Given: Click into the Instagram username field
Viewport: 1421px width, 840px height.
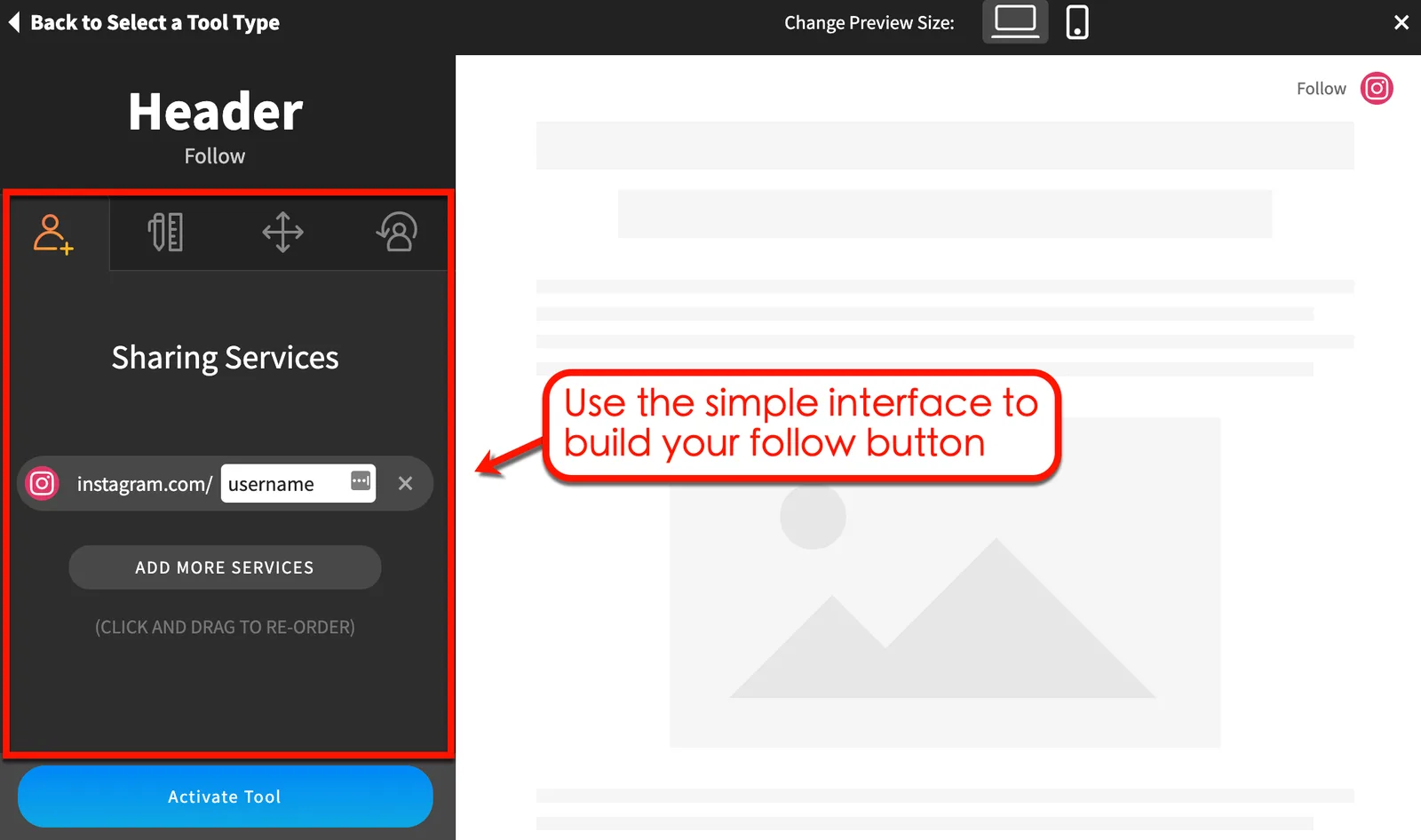Looking at the screenshot, I should pos(282,484).
